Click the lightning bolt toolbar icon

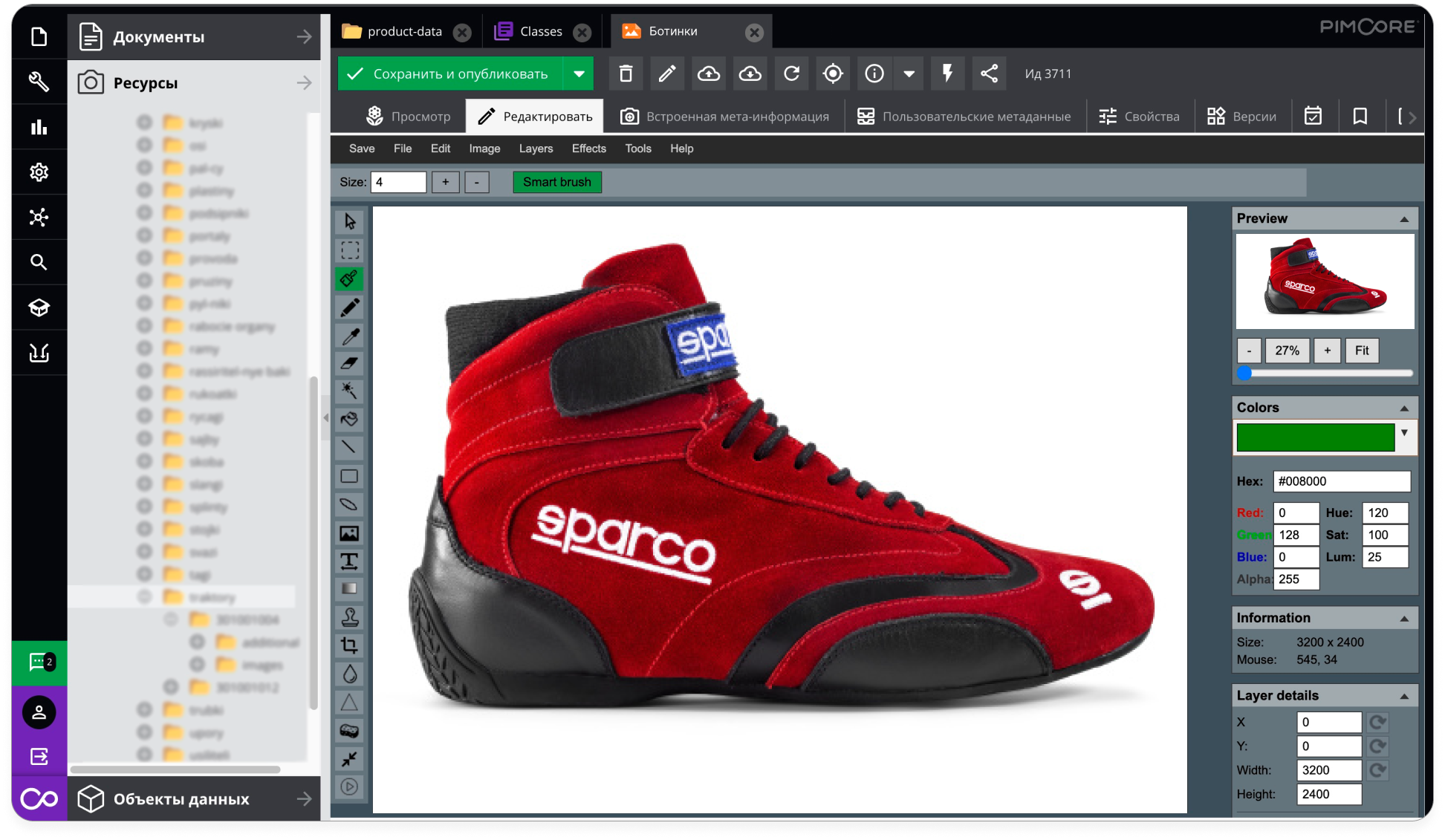click(947, 74)
